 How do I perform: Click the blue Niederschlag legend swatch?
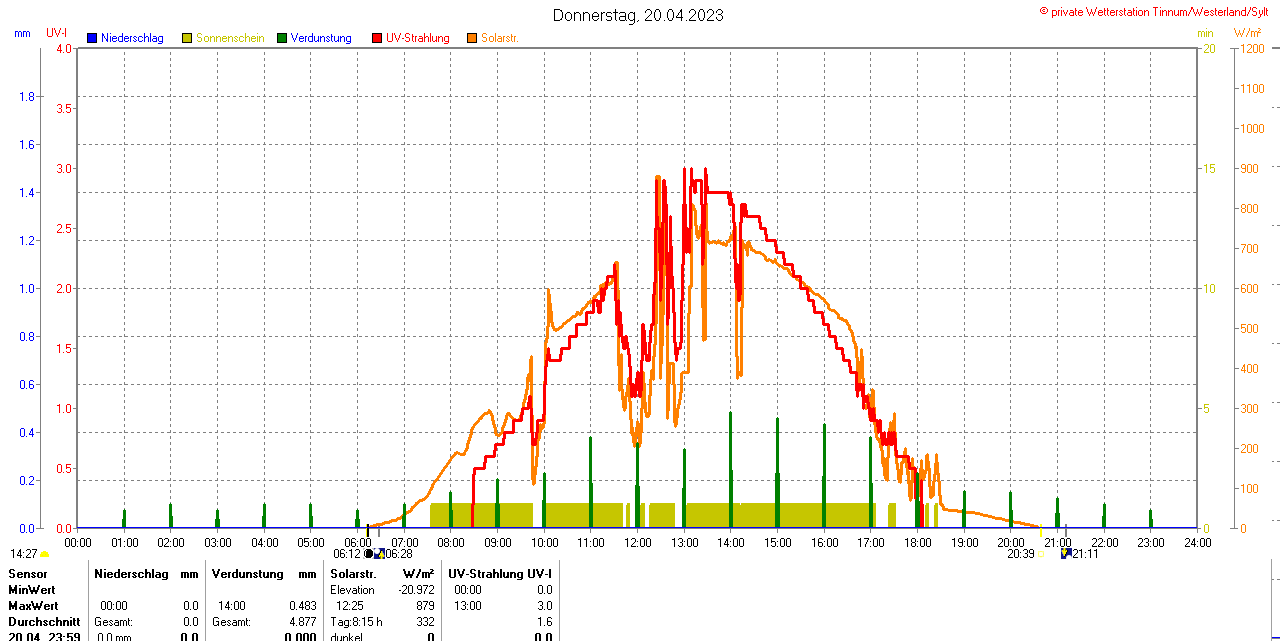pyautogui.click(x=92, y=38)
